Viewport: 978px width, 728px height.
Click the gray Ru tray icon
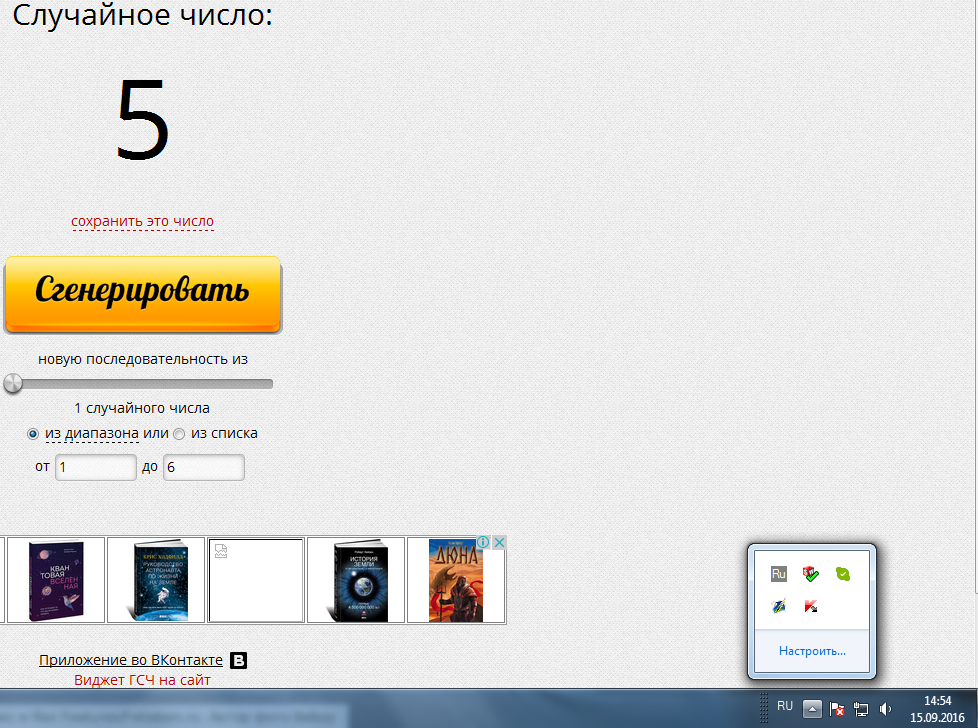(779, 574)
